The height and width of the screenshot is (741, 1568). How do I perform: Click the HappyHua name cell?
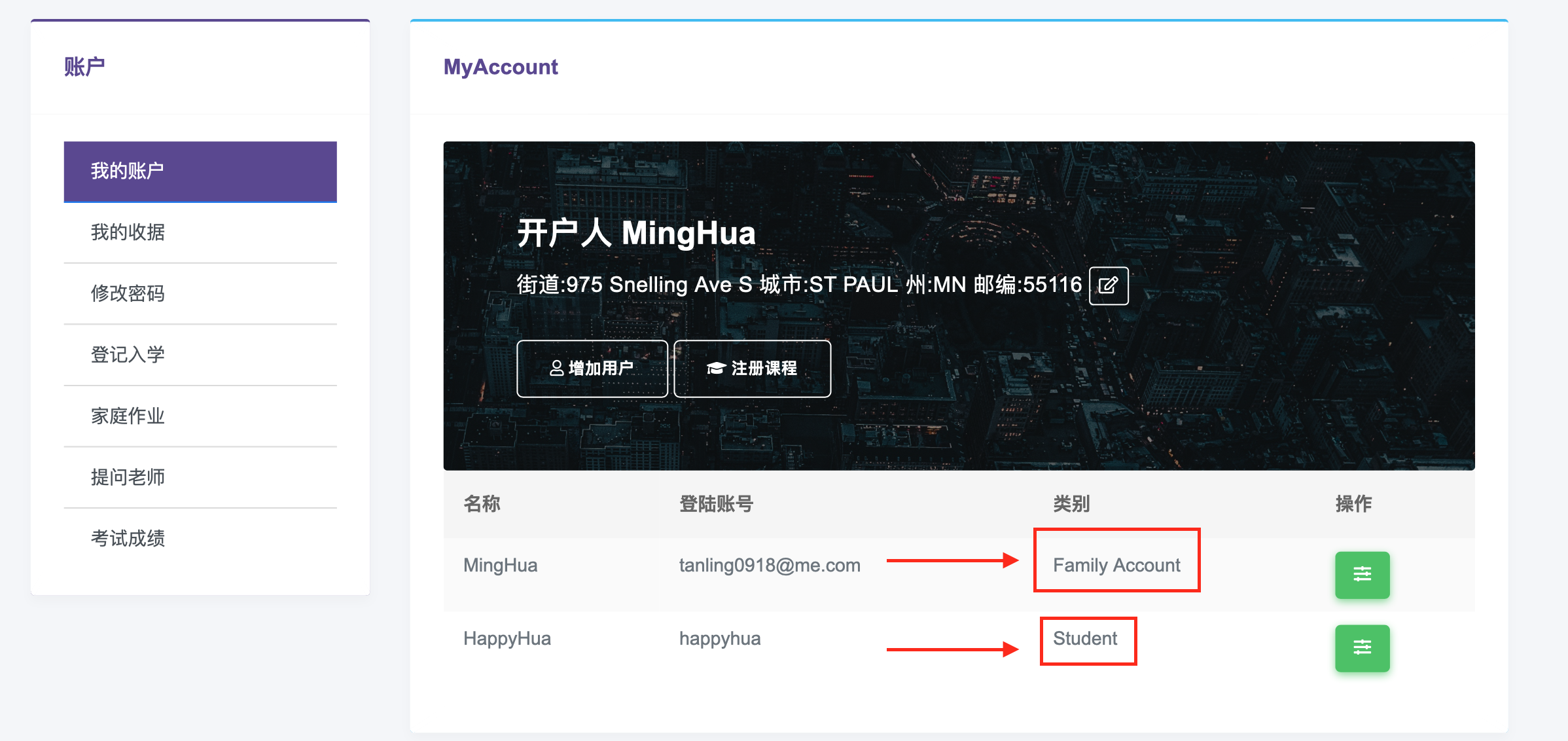point(507,639)
